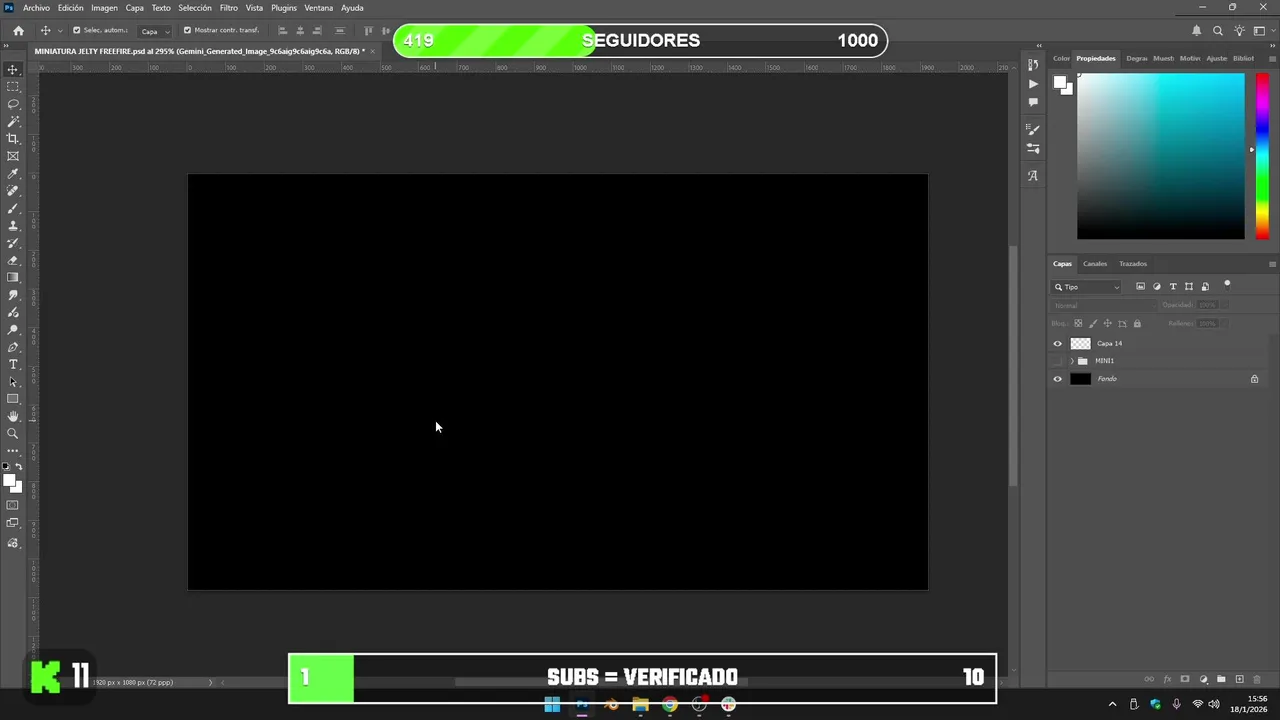Select the Spot Healing Brush tool
1280x720 pixels.
tap(13, 191)
